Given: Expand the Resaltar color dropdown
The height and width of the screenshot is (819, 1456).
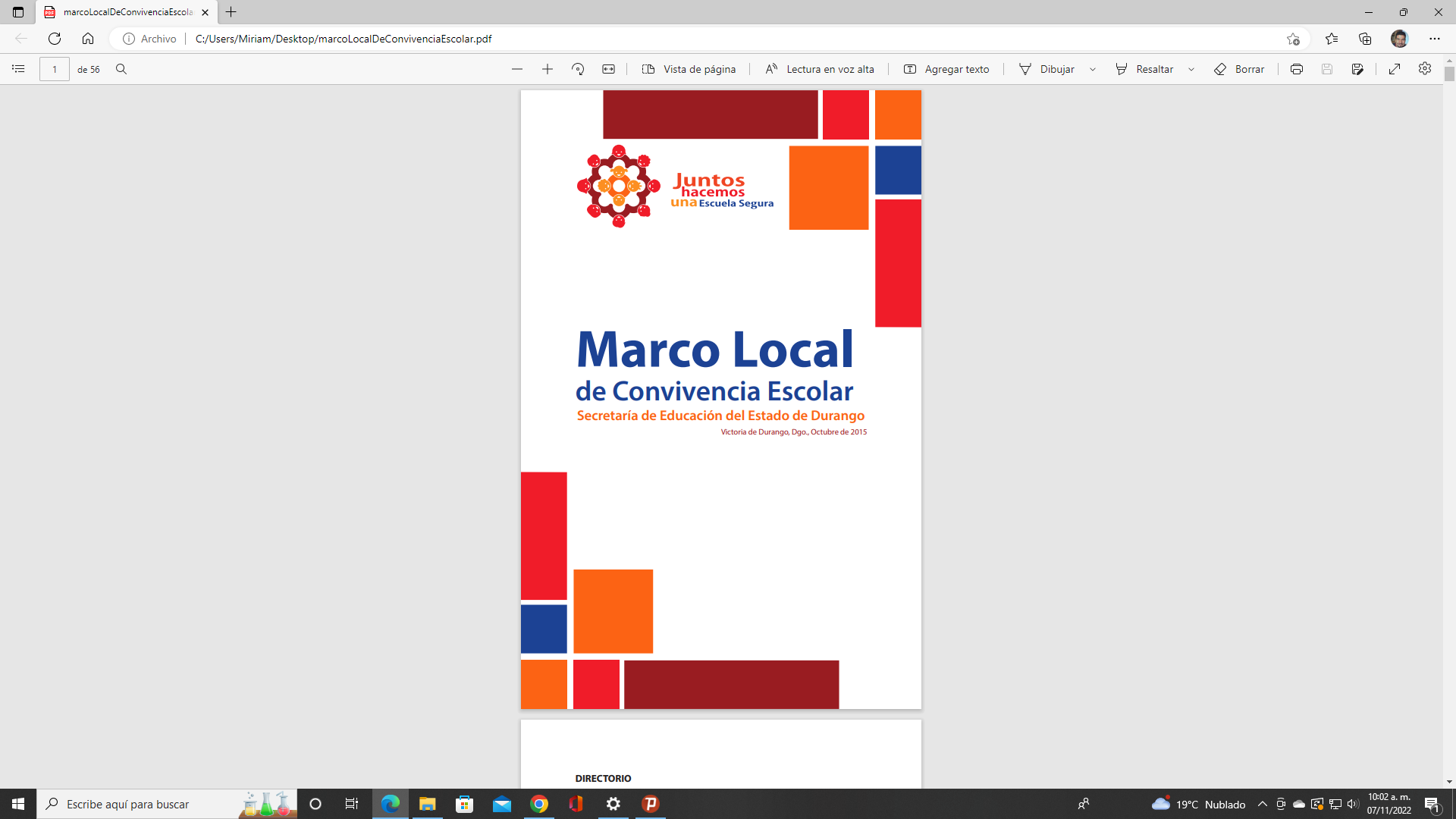Looking at the screenshot, I should pos(1191,69).
